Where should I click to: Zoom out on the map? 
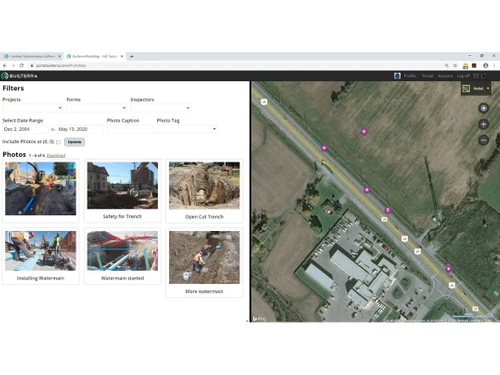coord(484,140)
